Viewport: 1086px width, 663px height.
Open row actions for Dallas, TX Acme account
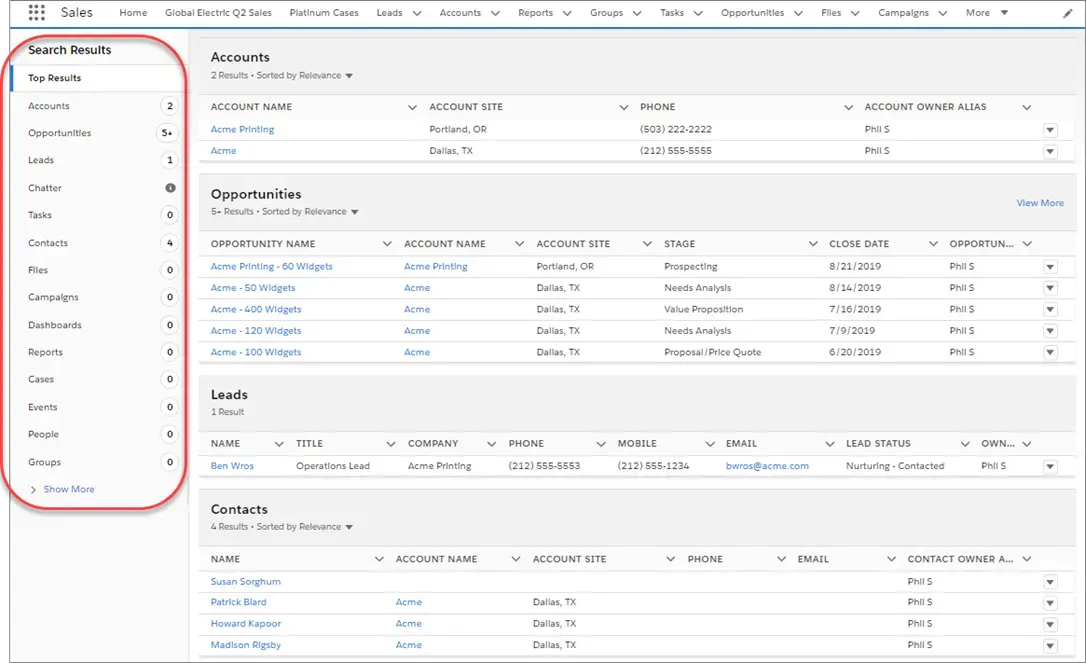point(1050,152)
